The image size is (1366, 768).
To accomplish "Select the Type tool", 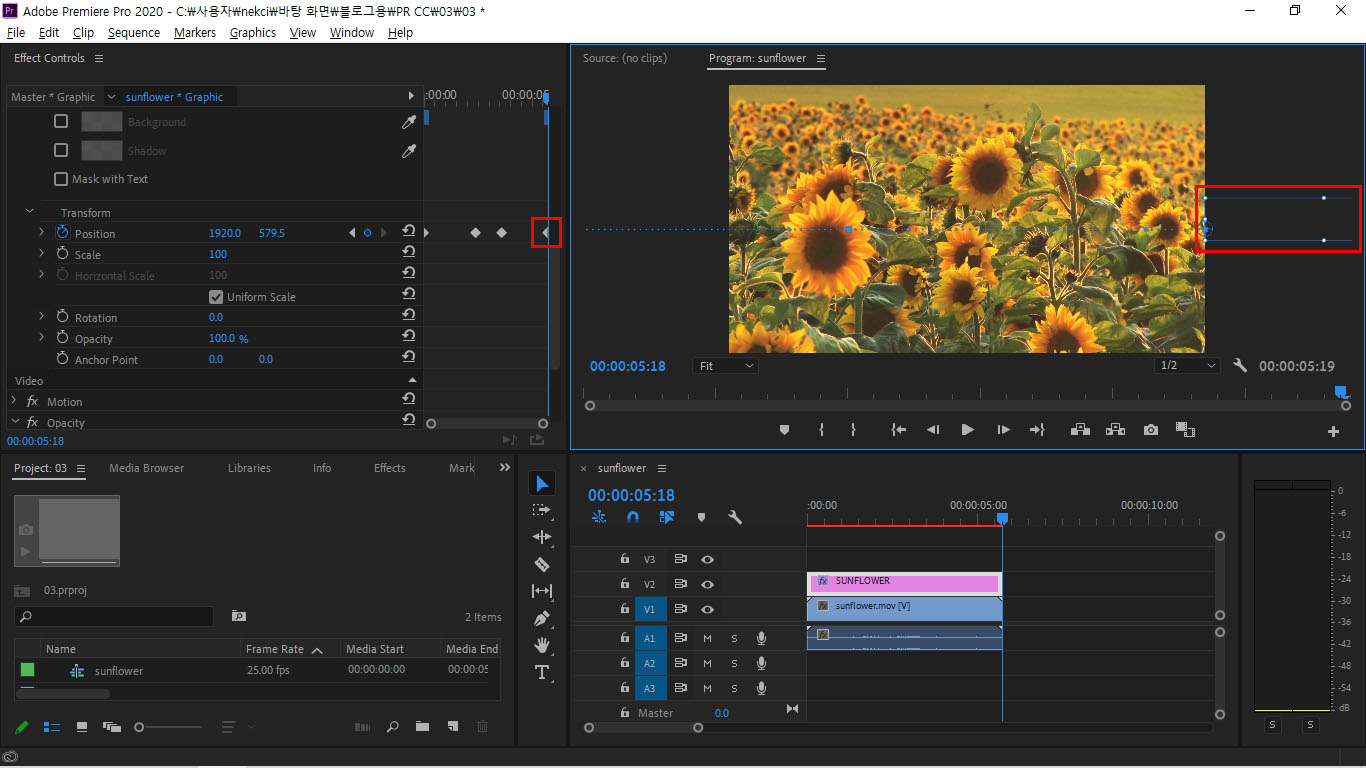I will click(x=542, y=672).
